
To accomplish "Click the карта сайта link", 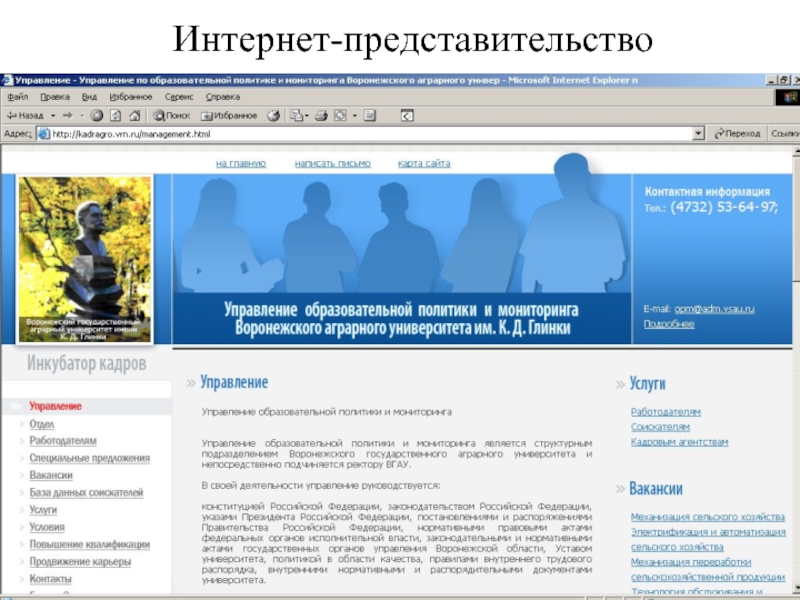I will (x=424, y=164).
